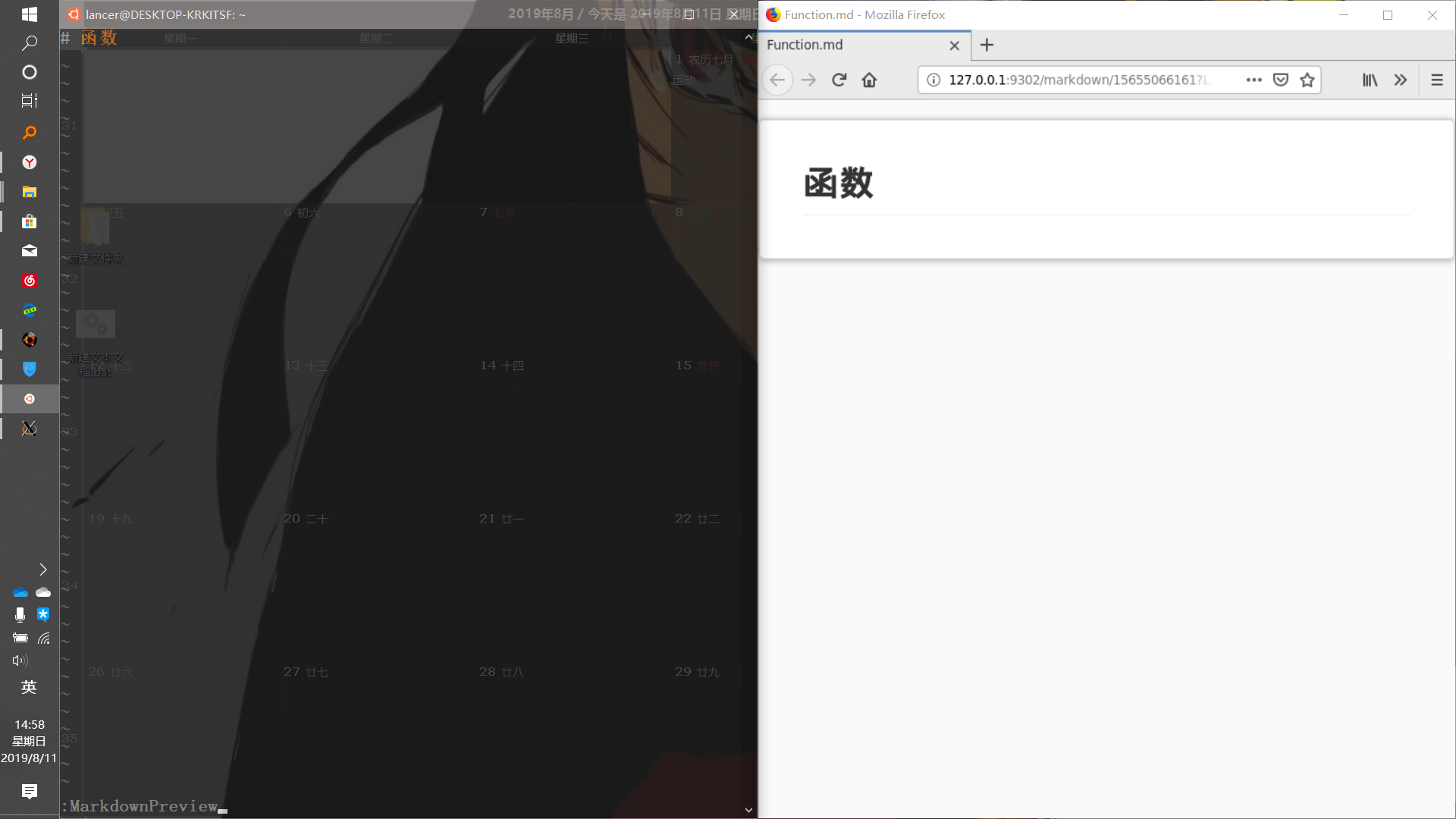Open the overflow chevron in Firefox toolbar
Viewport: 1456px width, 819px height.
point(1400,80)
